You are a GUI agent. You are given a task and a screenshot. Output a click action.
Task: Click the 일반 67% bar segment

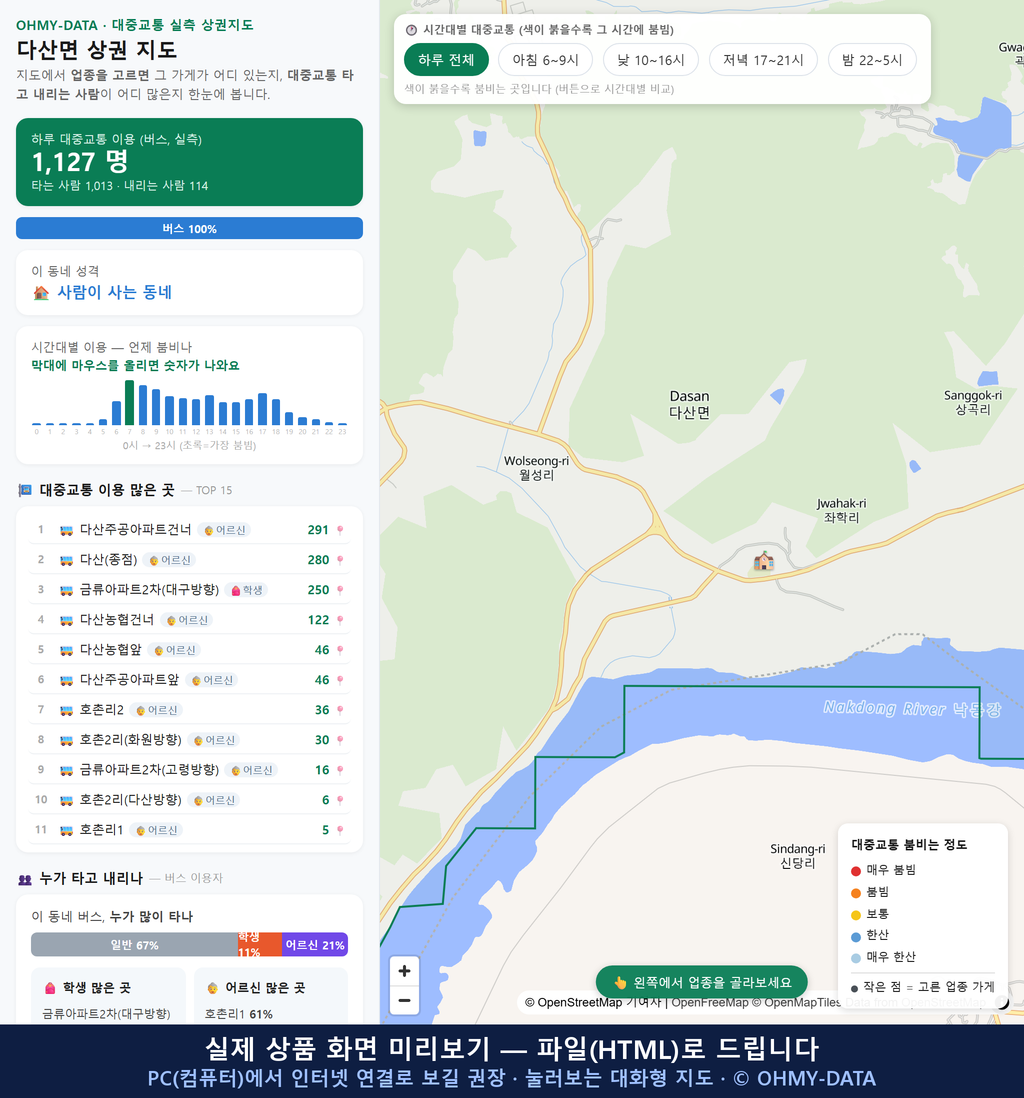134,945
